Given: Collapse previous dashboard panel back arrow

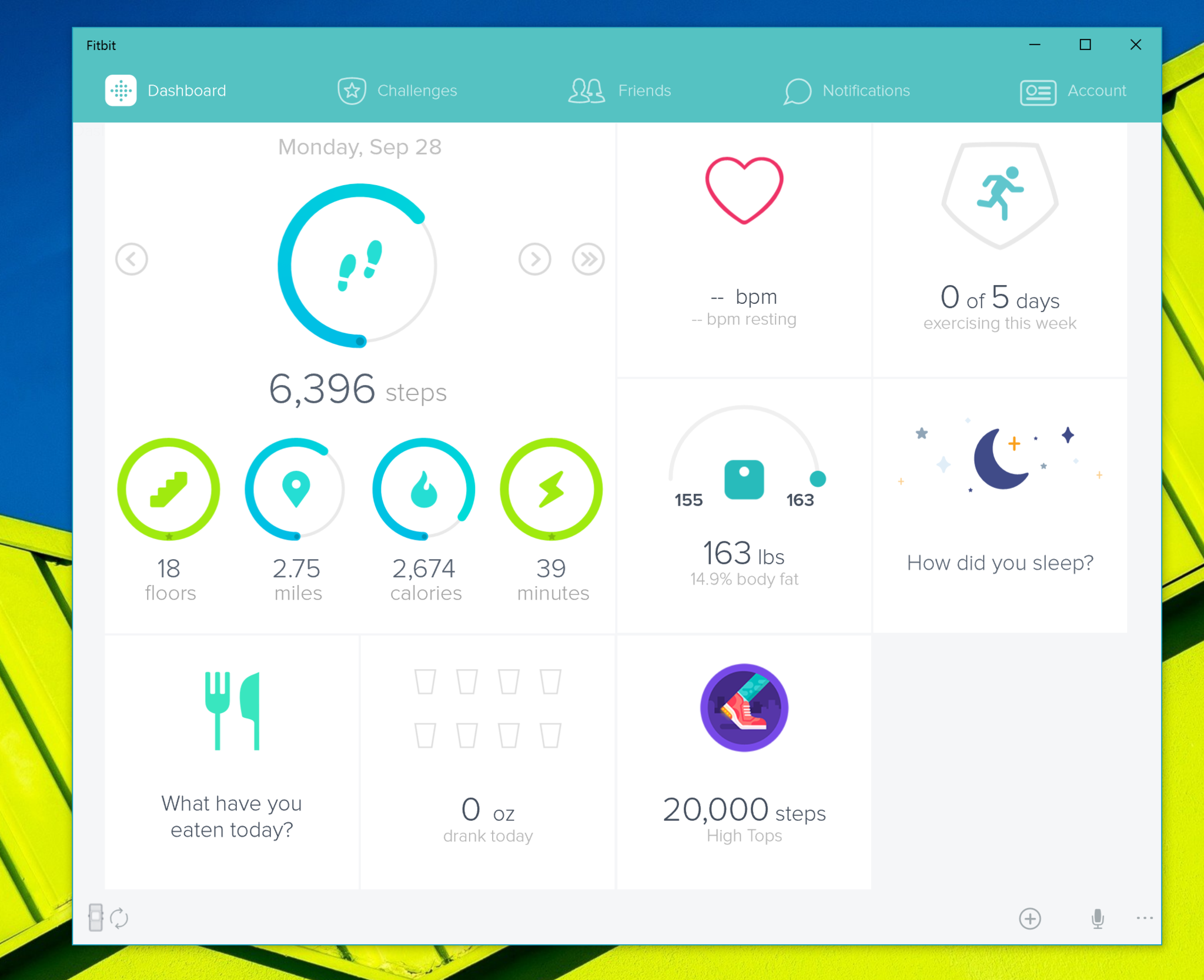Looking at the screenshot, I should (131, 259).
